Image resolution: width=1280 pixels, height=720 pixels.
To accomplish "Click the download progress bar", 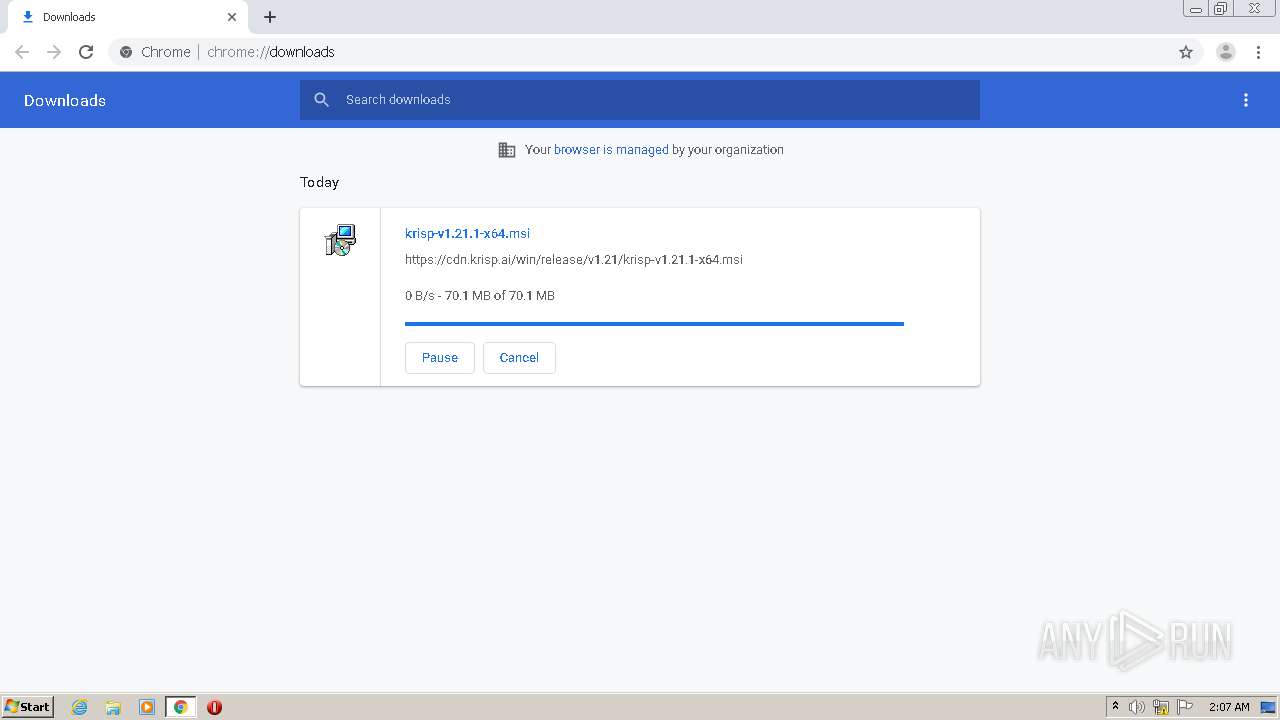I will click(654, 324).
